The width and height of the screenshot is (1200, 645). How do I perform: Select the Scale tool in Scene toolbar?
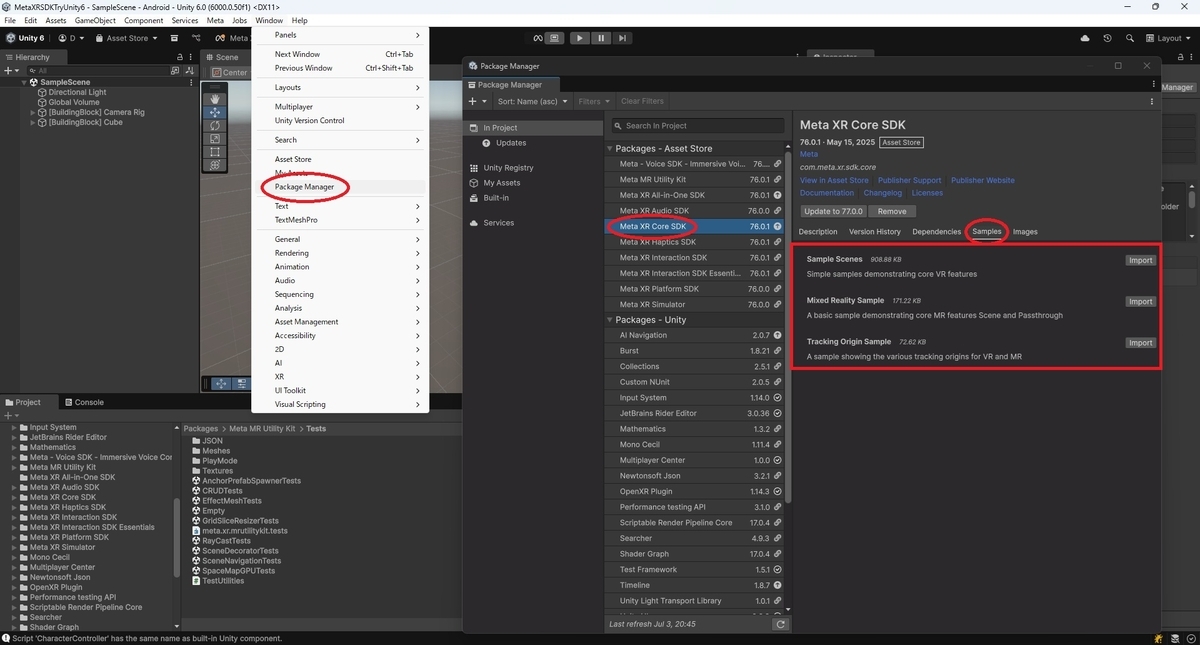coord(215,139)
